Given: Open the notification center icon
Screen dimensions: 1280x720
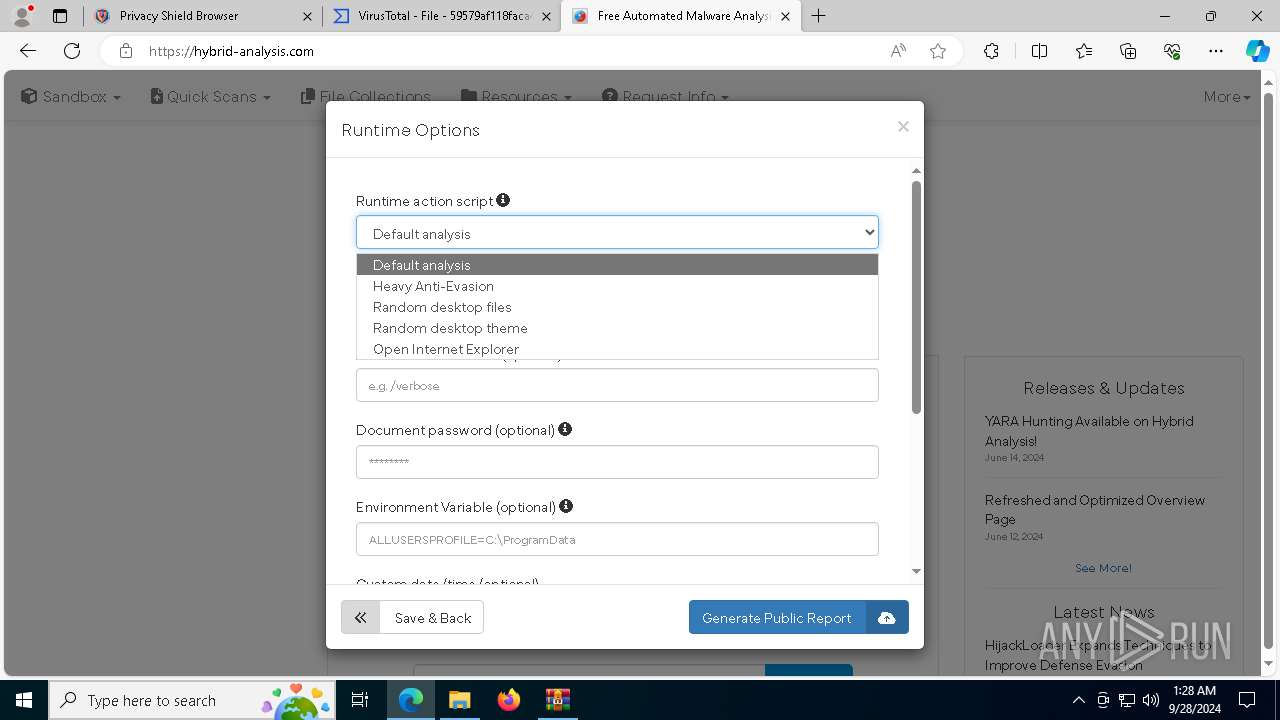Looking at the screenshot, I should (x=1247, y=700).
